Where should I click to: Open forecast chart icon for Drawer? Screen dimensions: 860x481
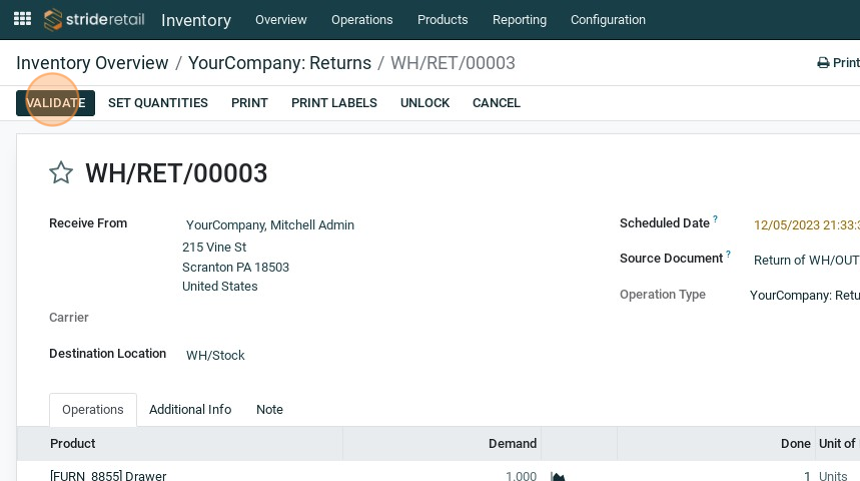point(558,476)
